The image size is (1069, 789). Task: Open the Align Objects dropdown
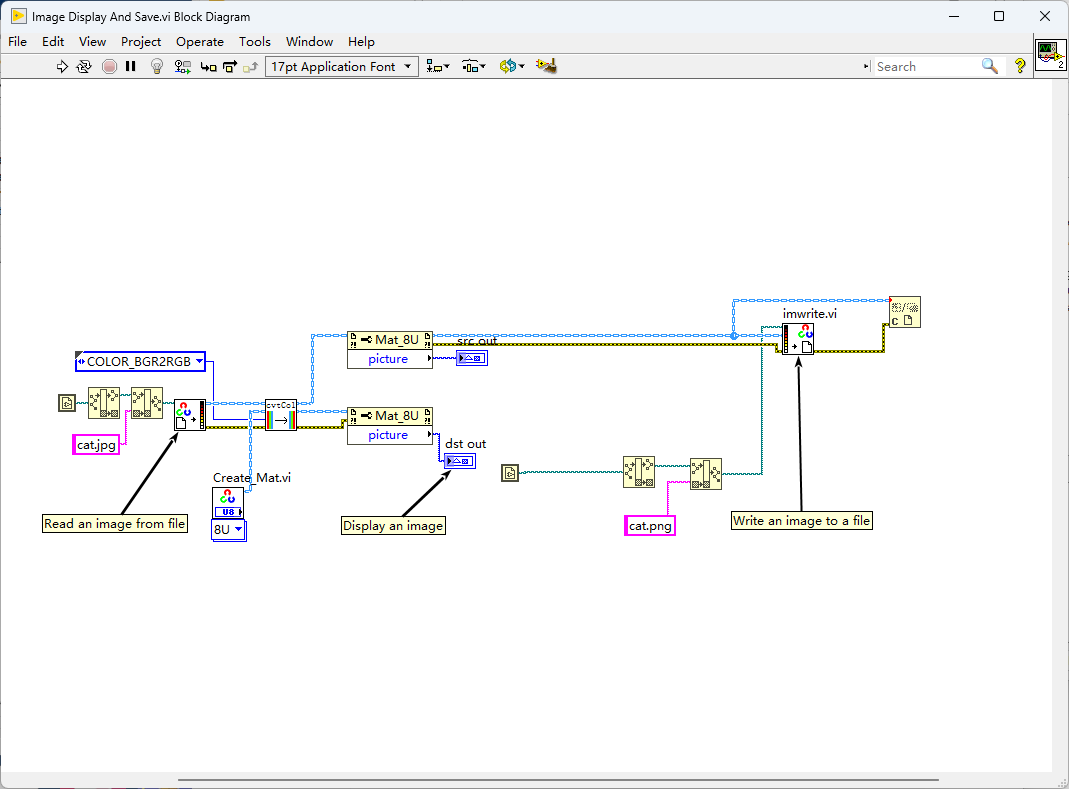(438, 66)
